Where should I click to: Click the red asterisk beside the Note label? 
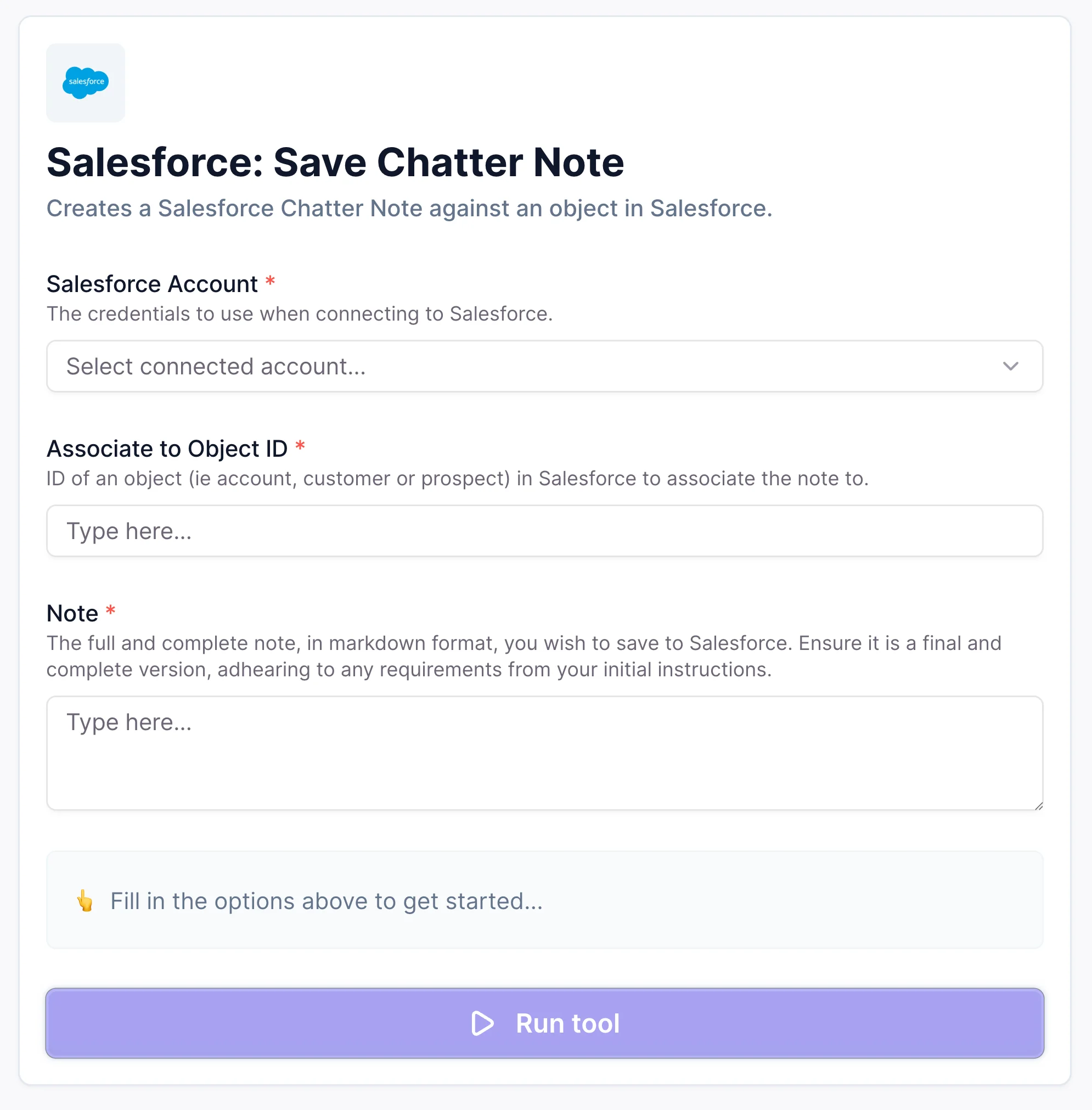[x=111, y=612]
